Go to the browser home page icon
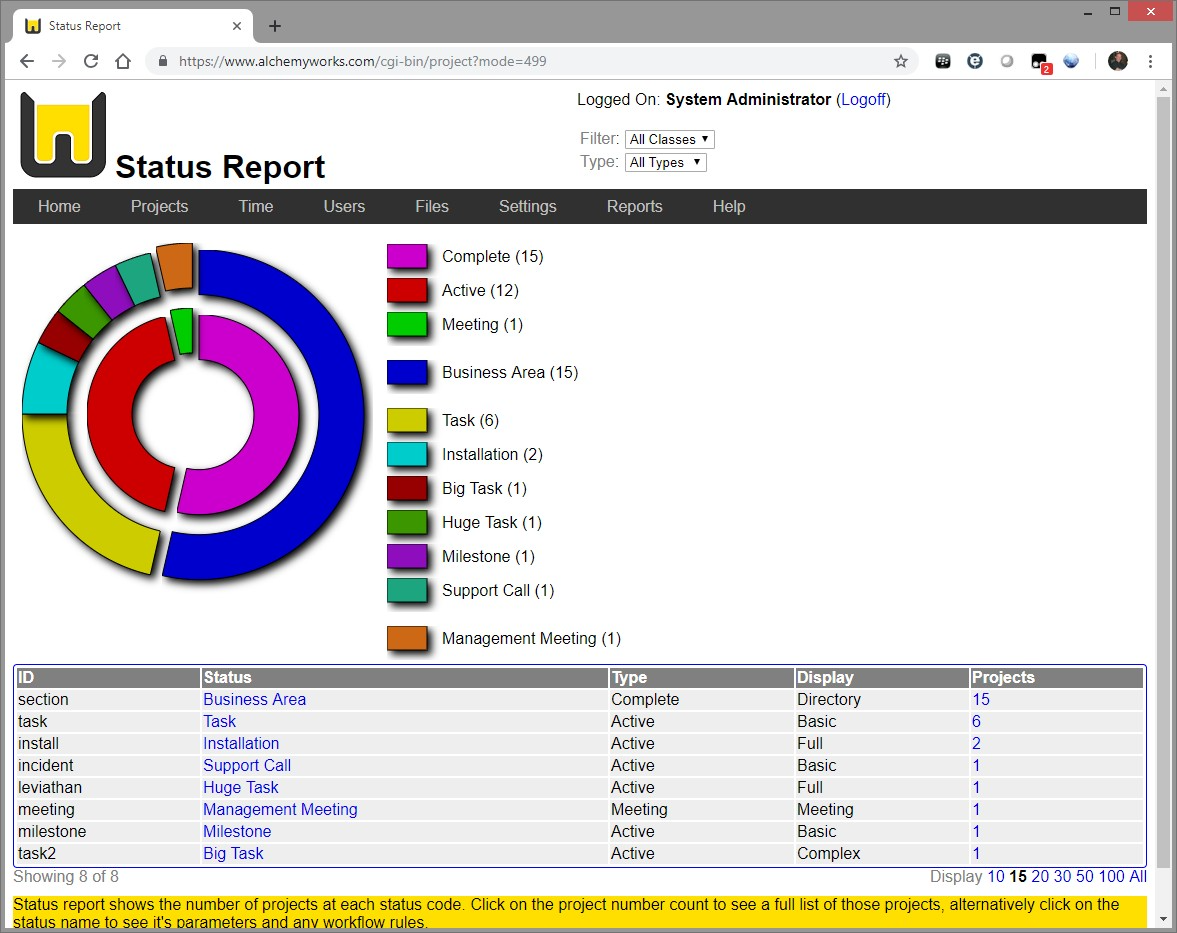Viewport: 1177px width, 933px height. pyautogui.click(x=123, y=62)
